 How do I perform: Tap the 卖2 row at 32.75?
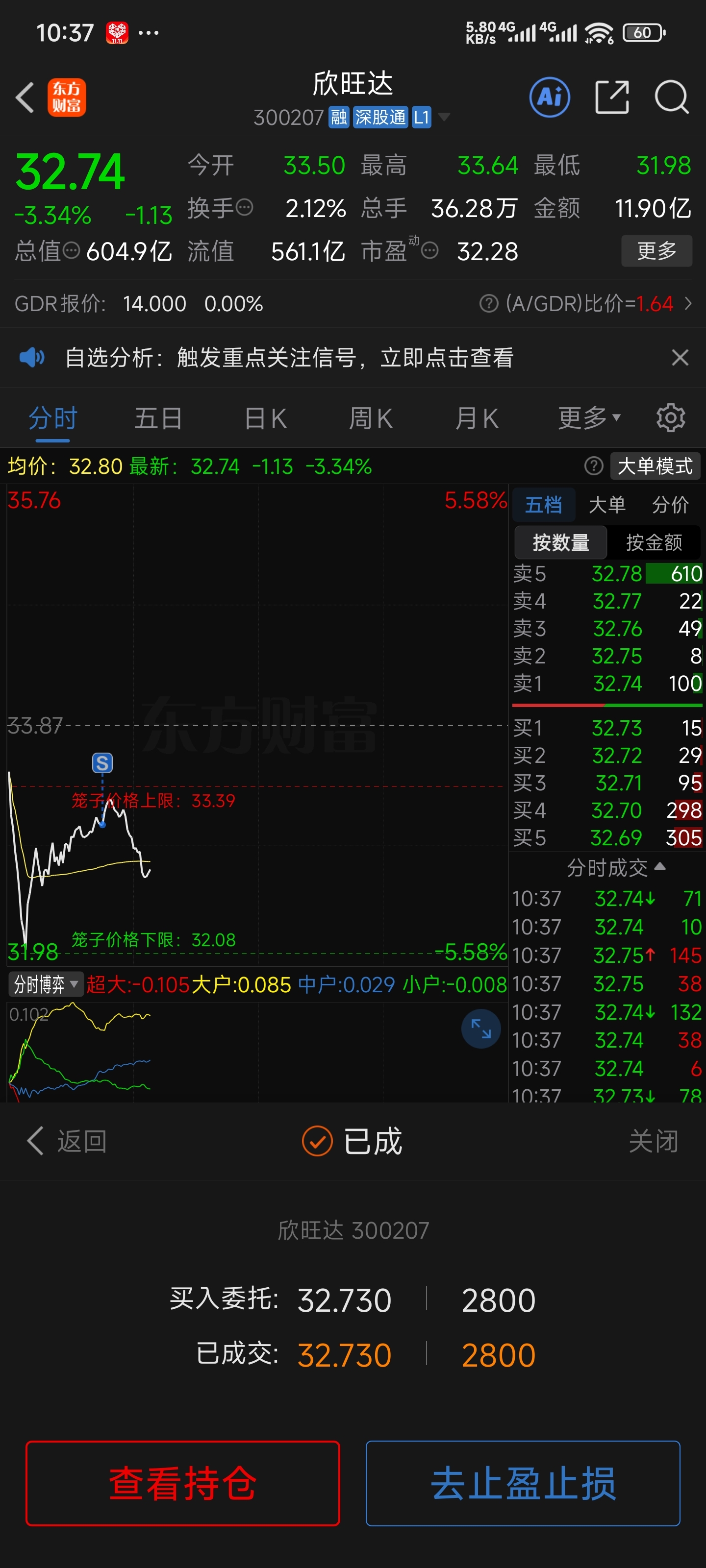[x=607, y=656]
